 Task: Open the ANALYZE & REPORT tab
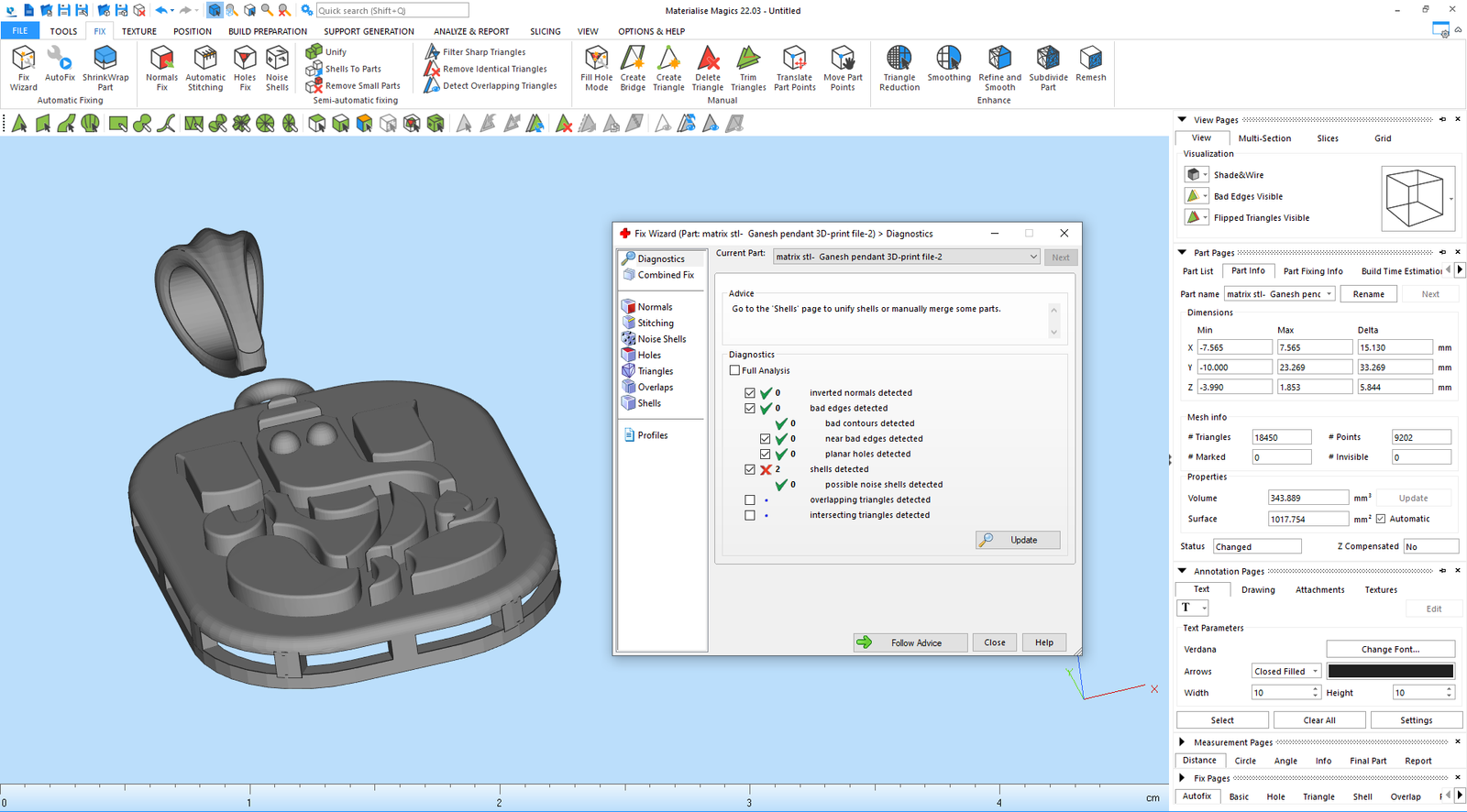click(x=471, y=31)
